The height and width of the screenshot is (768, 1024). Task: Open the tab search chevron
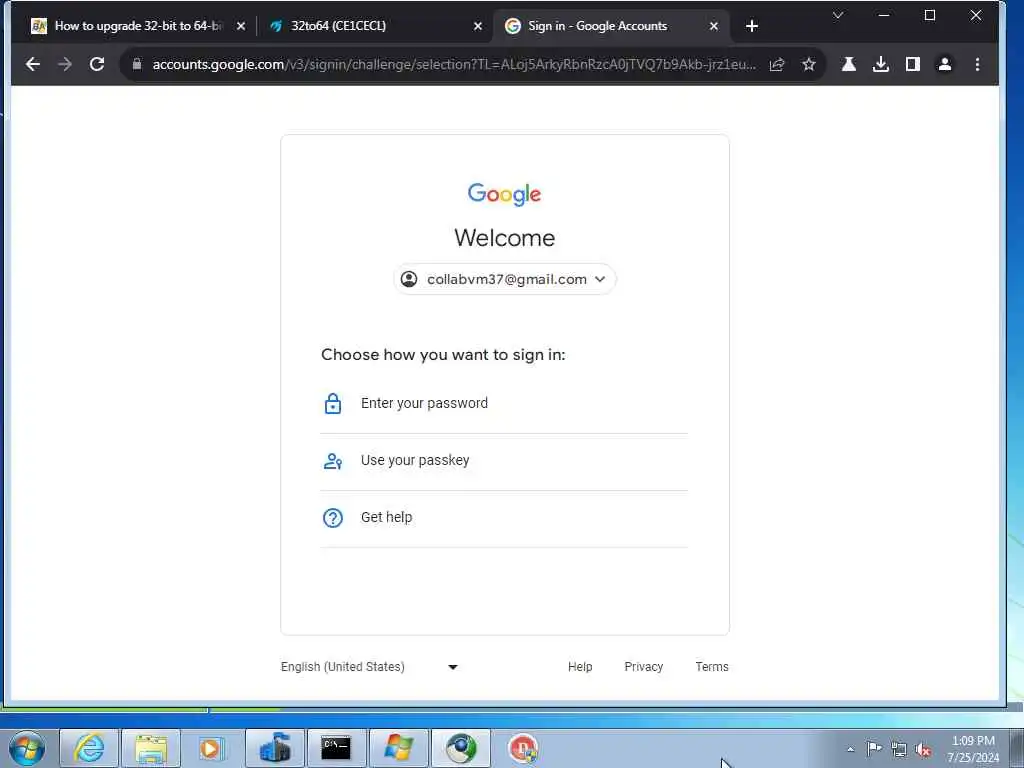[838, 15]
